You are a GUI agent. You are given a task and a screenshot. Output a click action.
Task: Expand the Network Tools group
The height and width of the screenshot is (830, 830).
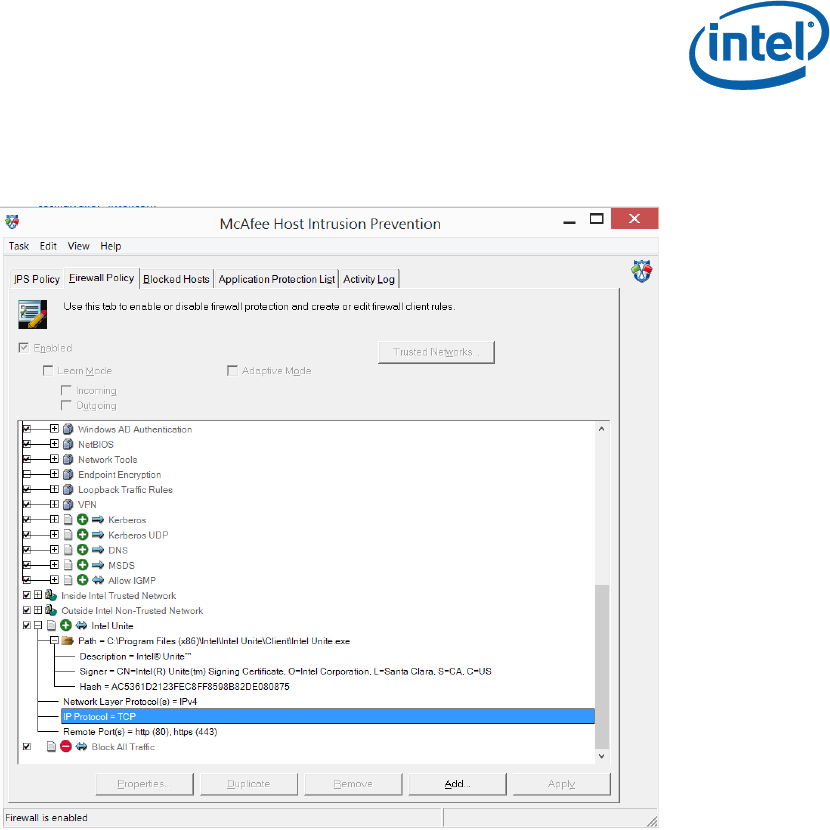coord(54,458)
